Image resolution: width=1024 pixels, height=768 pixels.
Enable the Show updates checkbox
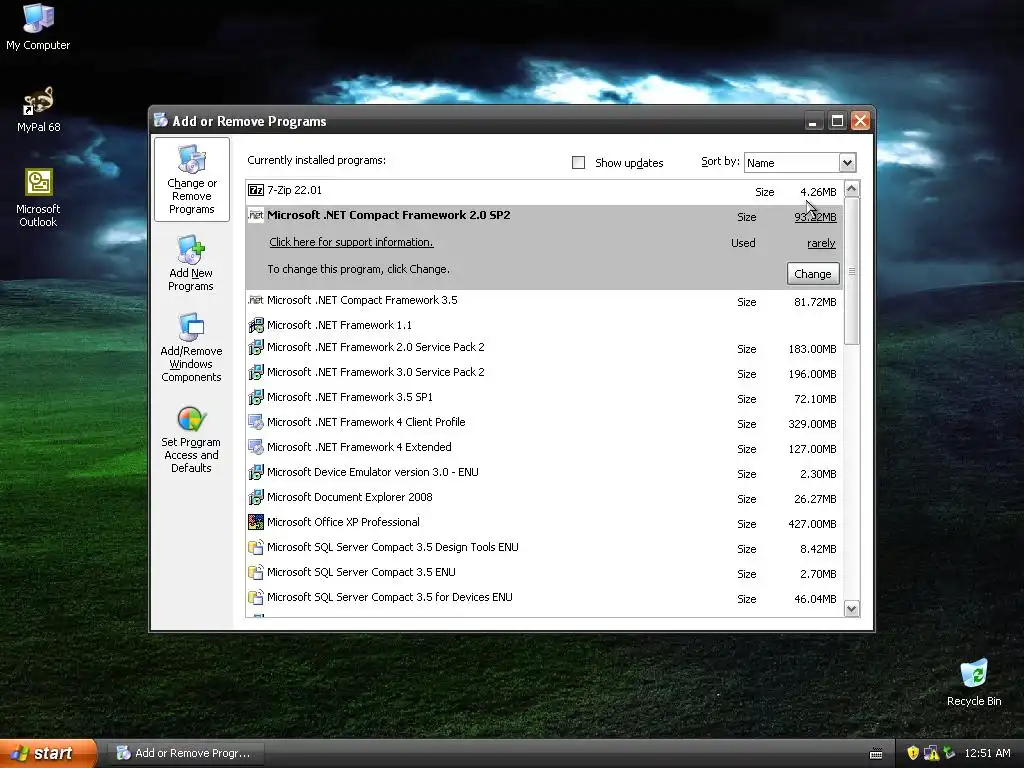coord(579,163)
